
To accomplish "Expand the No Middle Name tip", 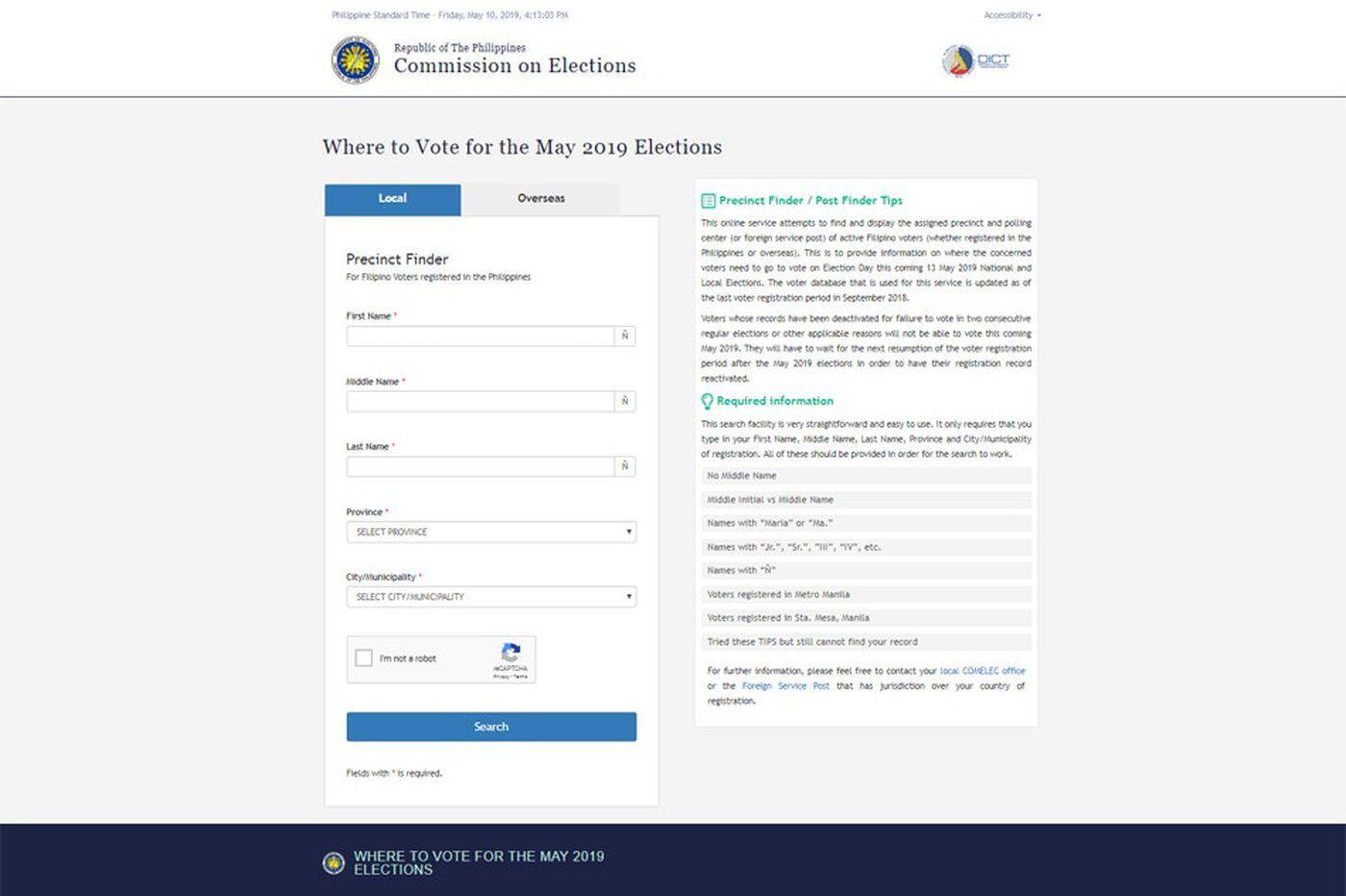I will (x=865, y=475).
